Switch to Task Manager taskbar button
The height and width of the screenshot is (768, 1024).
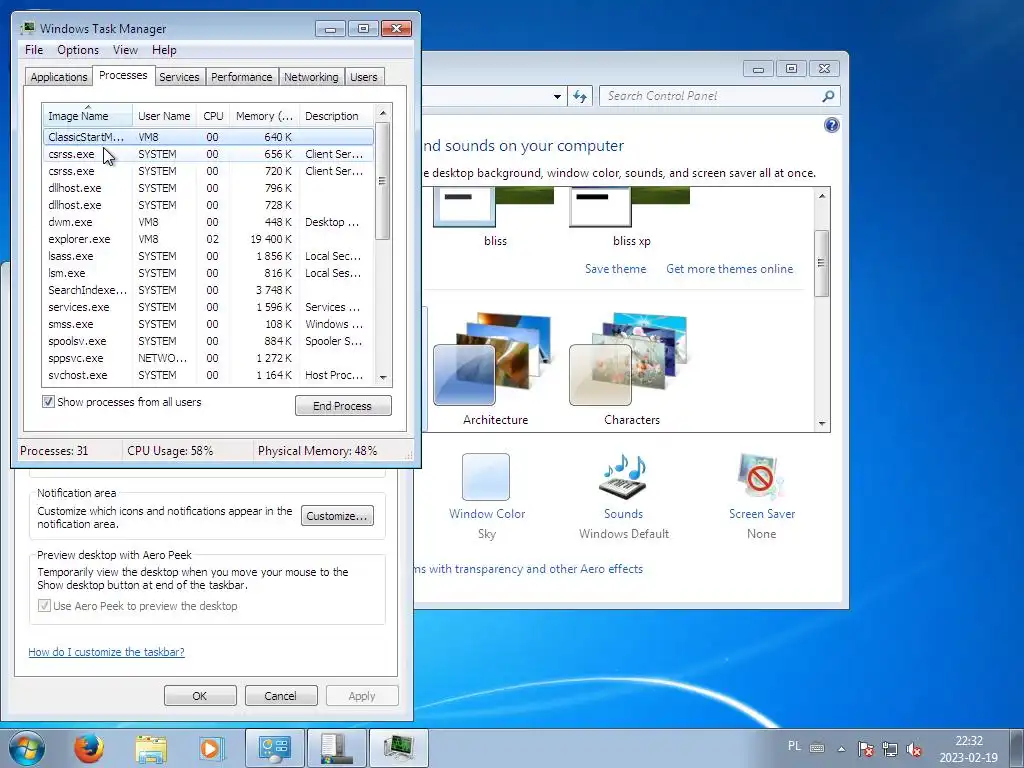[399, 748]
